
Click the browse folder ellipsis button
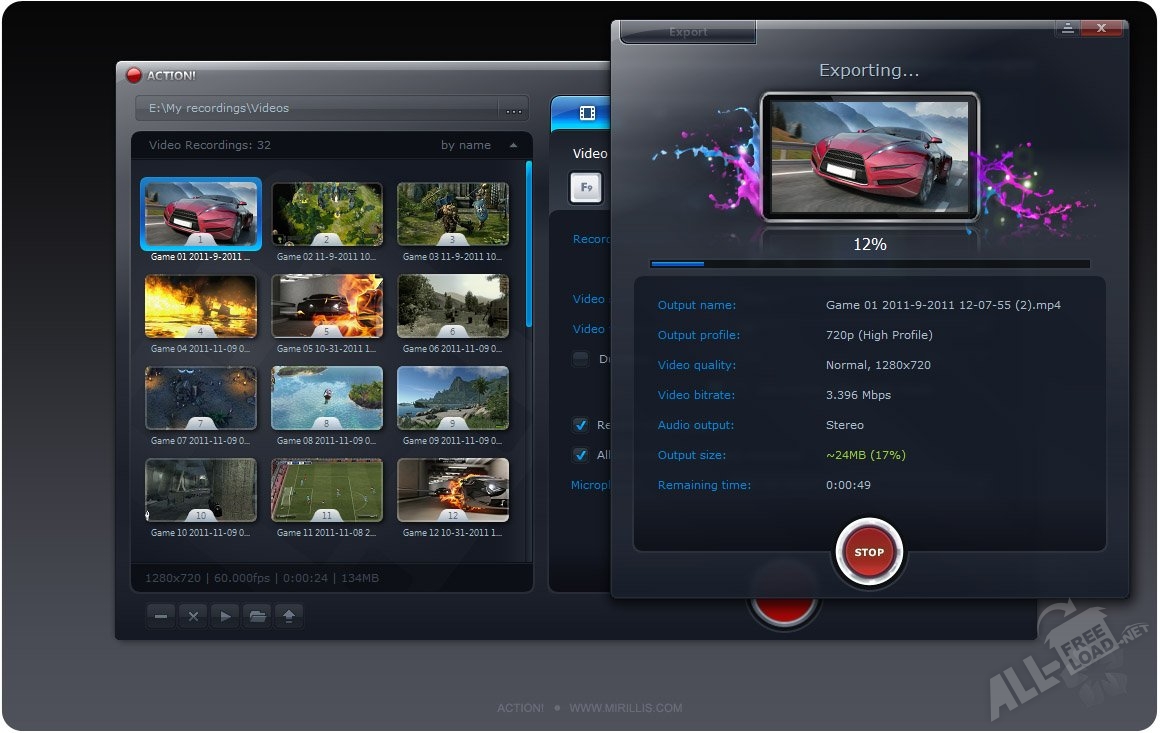(x=514, y=109)
